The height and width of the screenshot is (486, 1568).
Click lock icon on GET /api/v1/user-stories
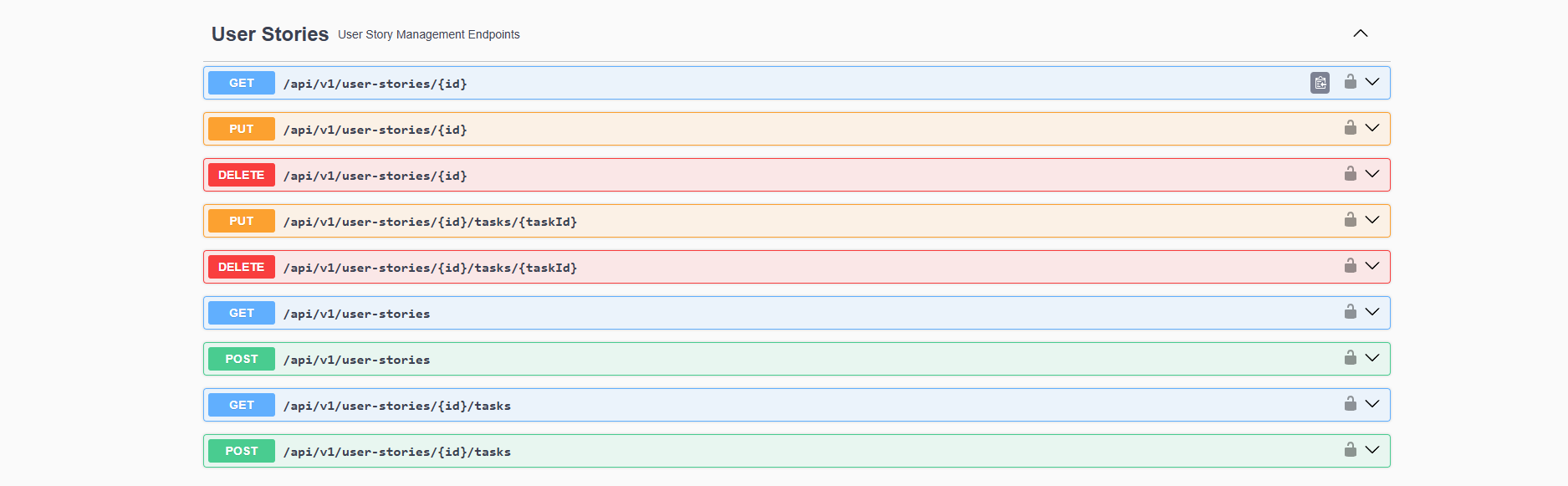coord(1351,311)
